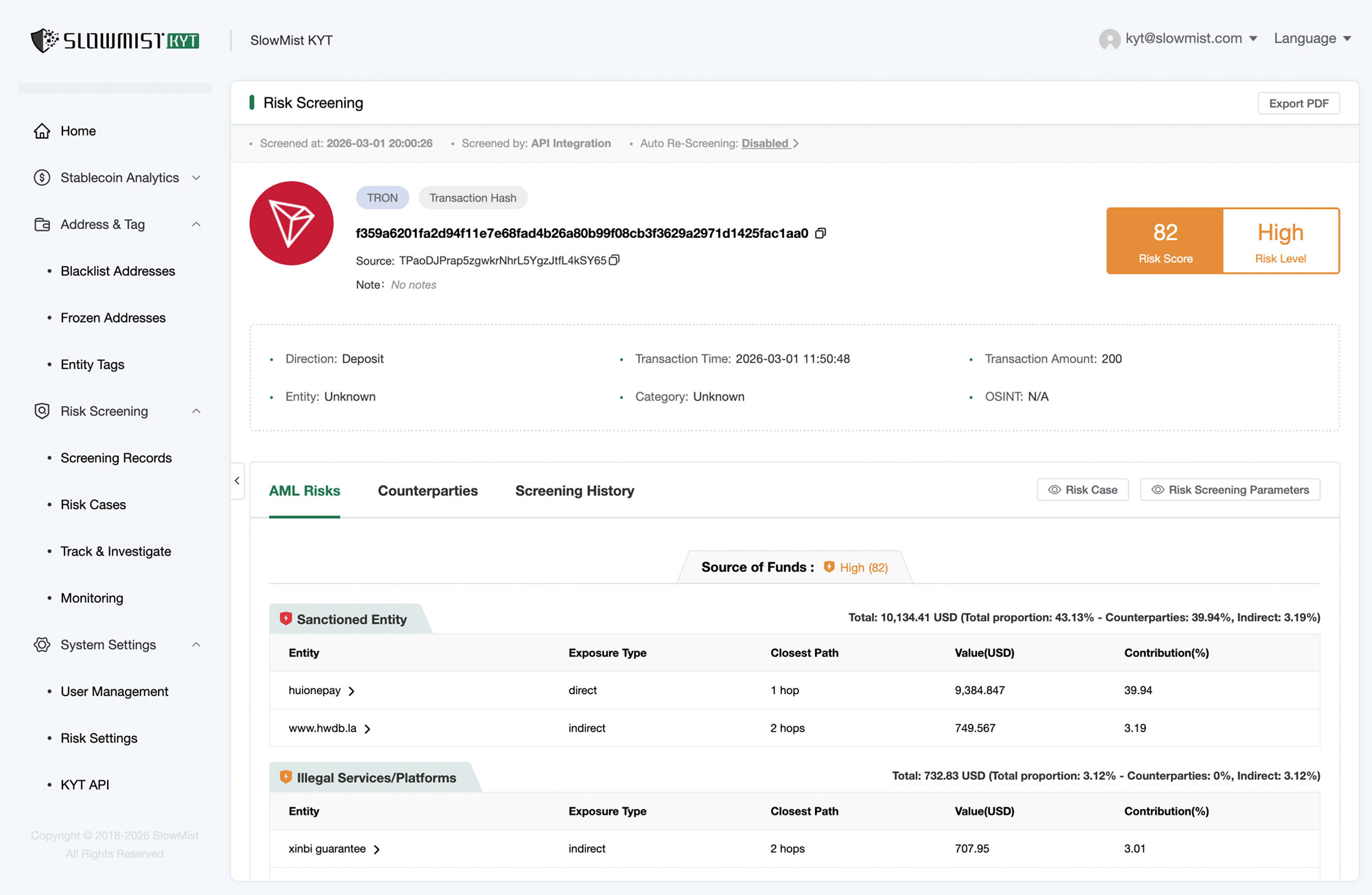Copy the source address via the copy icon

point(614,260)
